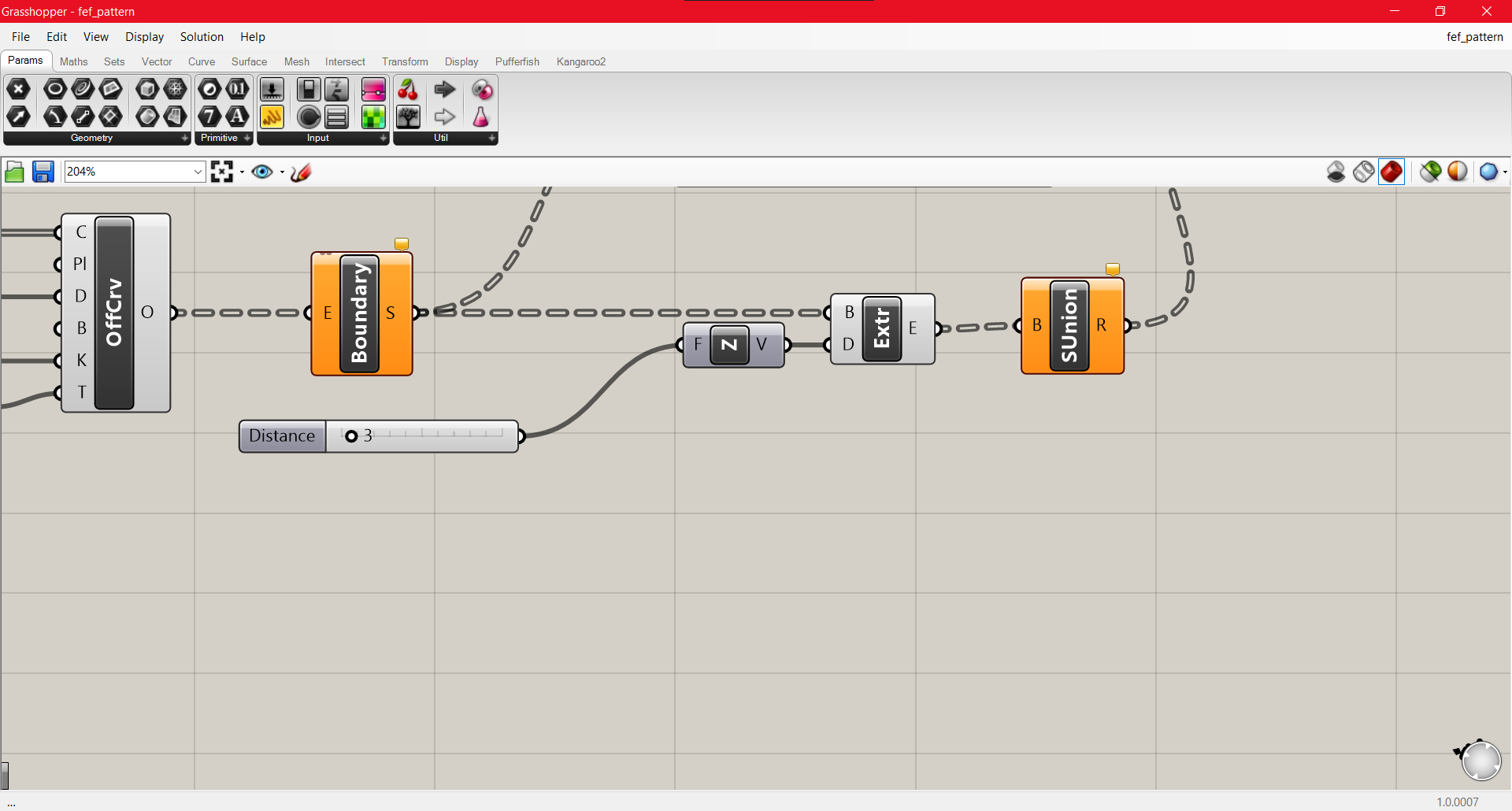Click the Boolean Toggle icon in Input panel

pos(308,90)
